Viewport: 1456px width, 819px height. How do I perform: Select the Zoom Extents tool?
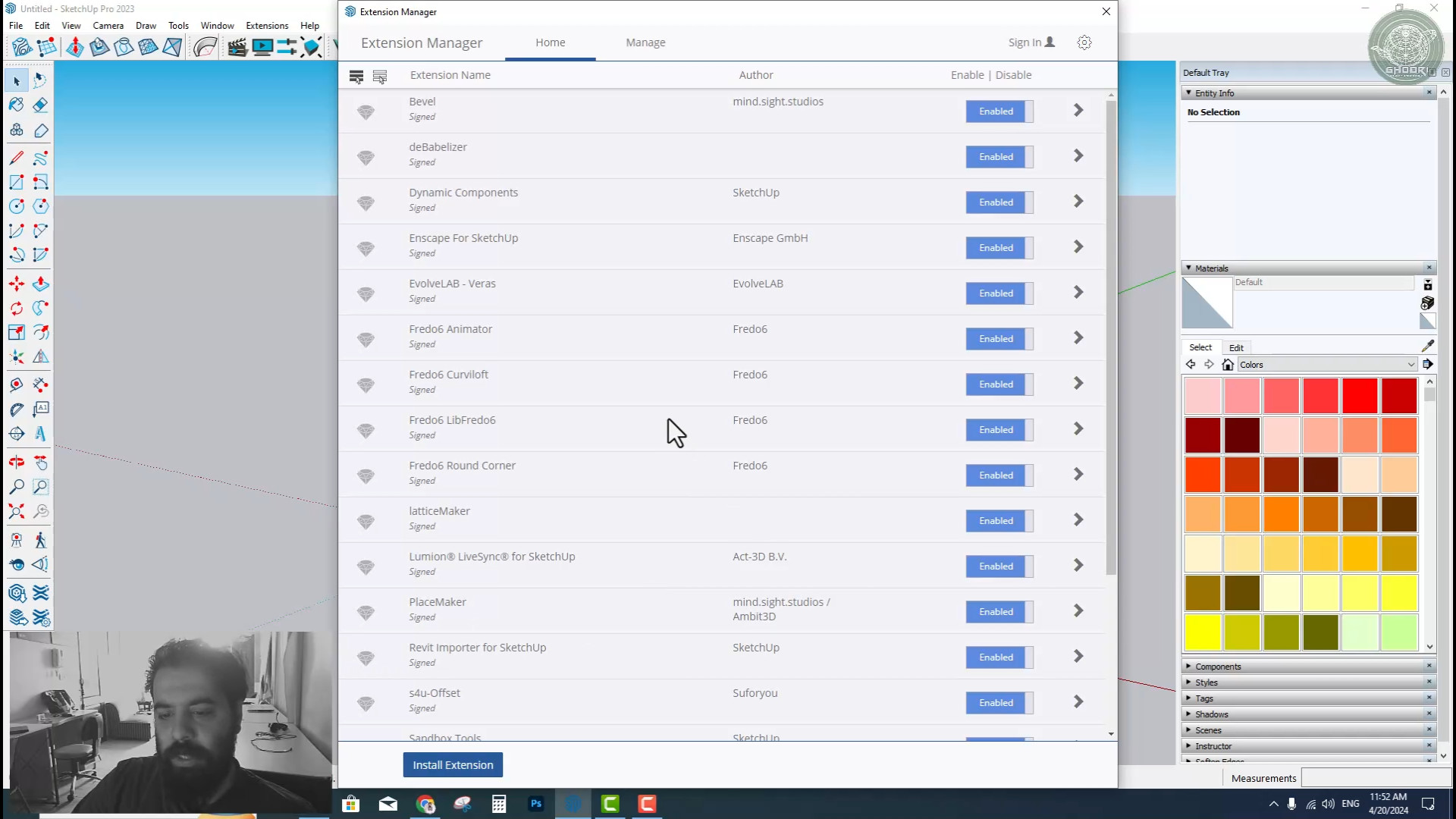[17, 511]
